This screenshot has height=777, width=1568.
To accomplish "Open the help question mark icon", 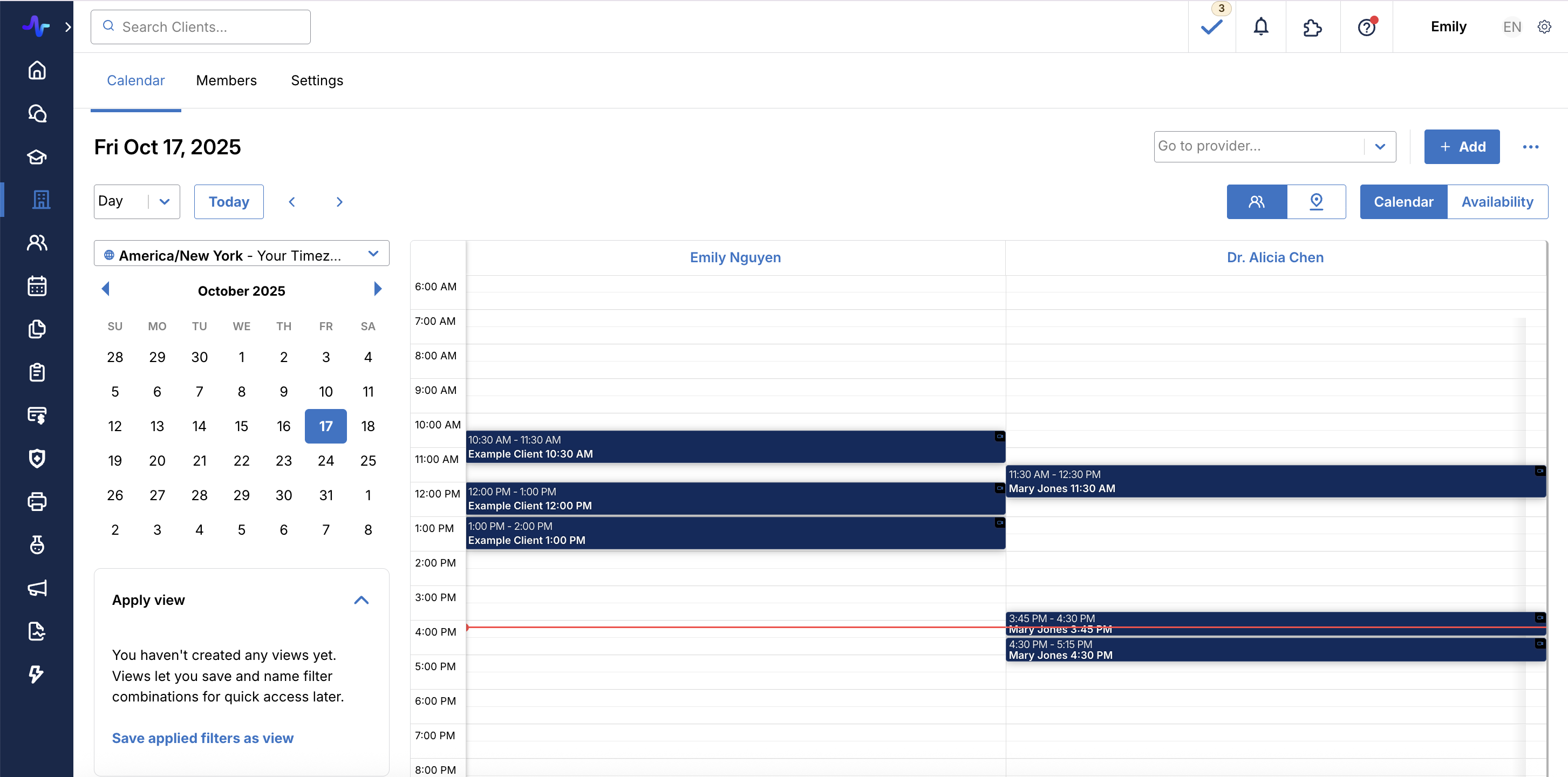I will coord(1367,27).
